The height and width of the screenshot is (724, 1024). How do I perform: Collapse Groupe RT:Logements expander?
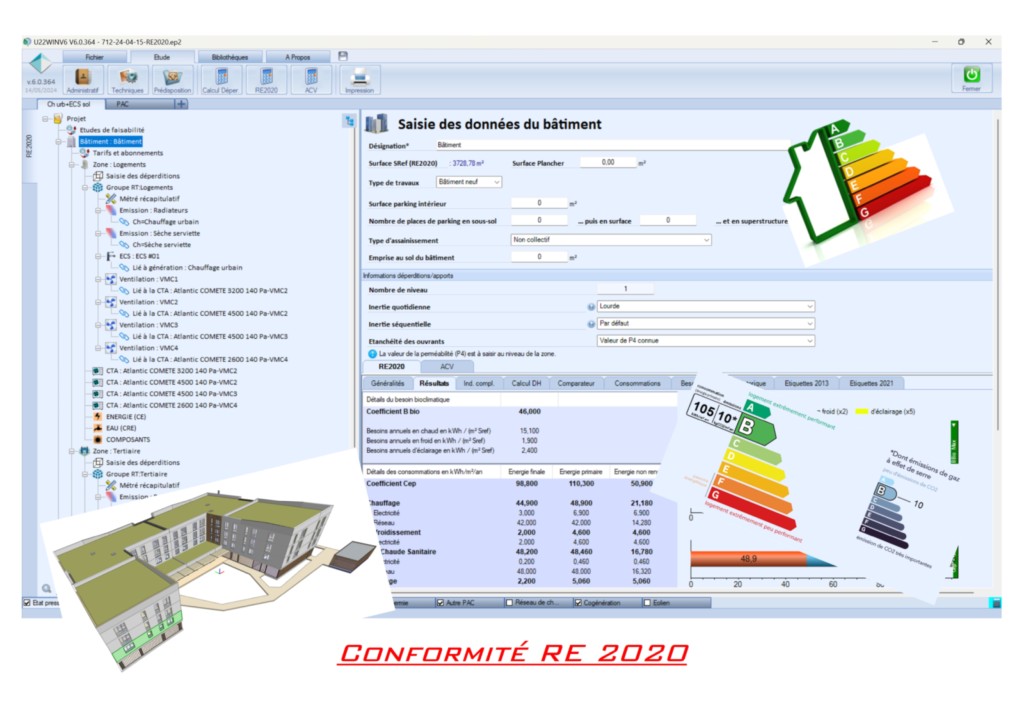(85, 187)
